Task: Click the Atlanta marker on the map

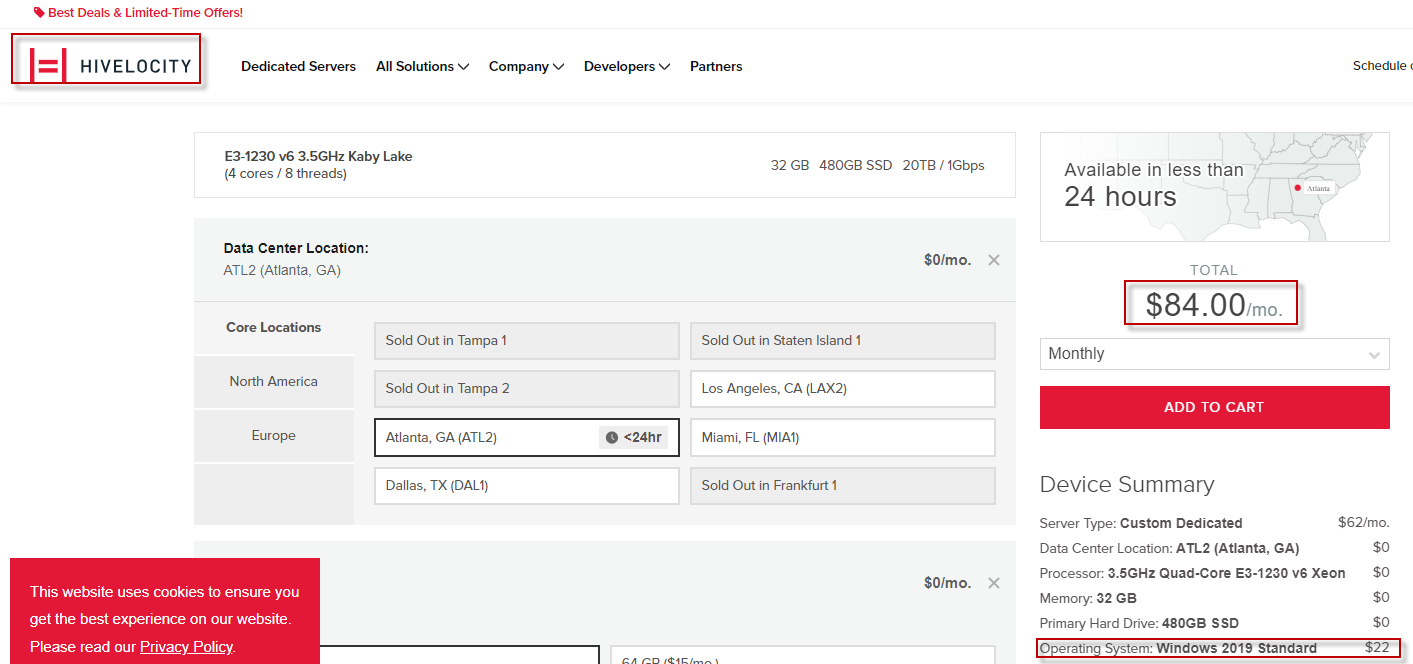Action: pos(1297,187)
